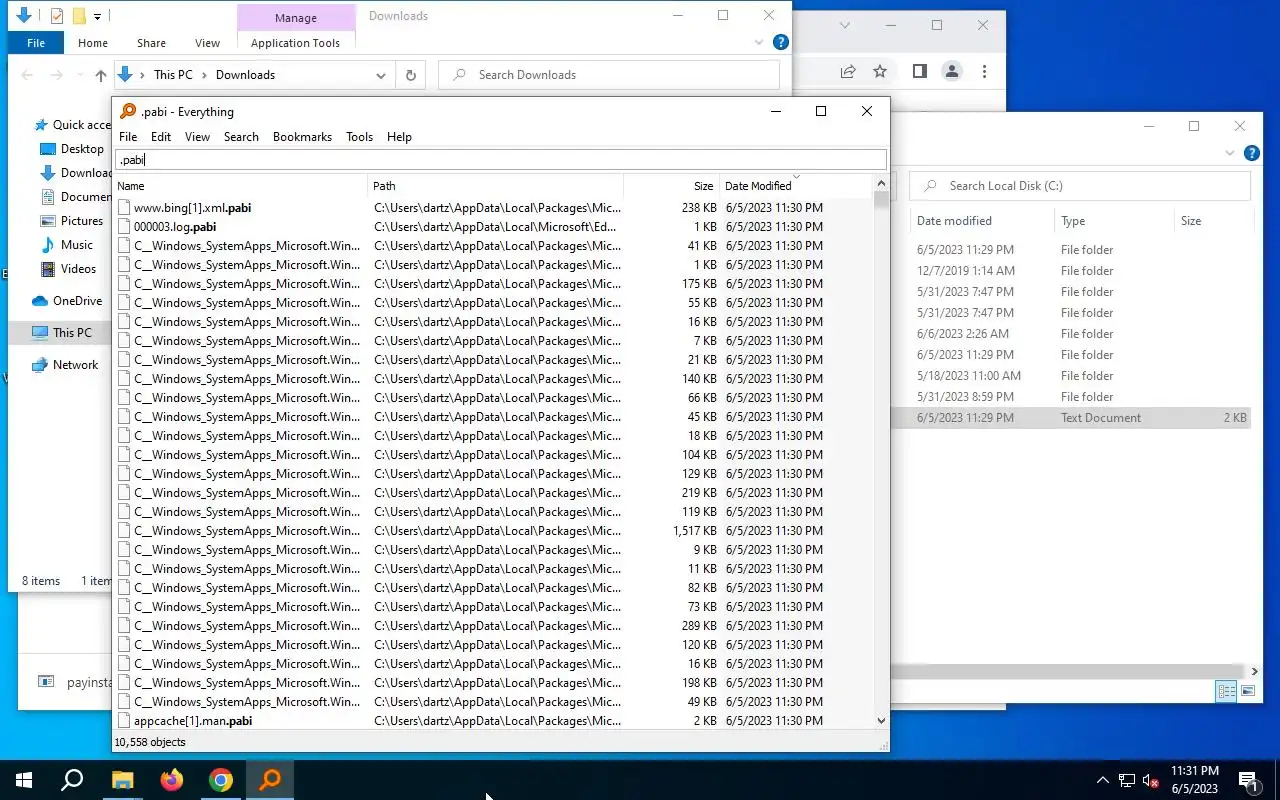The width and height of the screenshot is (1280, 800).
Task: Open Explorer help in the Downloads window
Action: click(x=781, y=42)
